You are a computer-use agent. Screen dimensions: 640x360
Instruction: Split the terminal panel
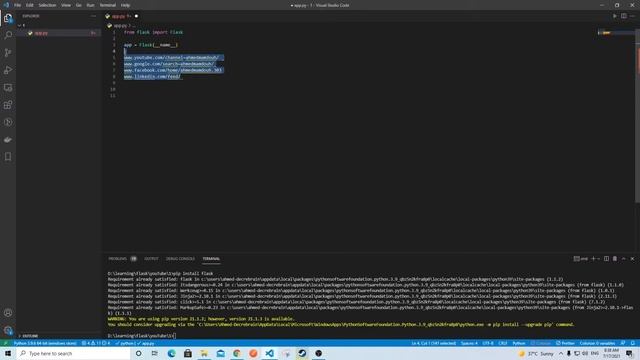tap(606, 259)
